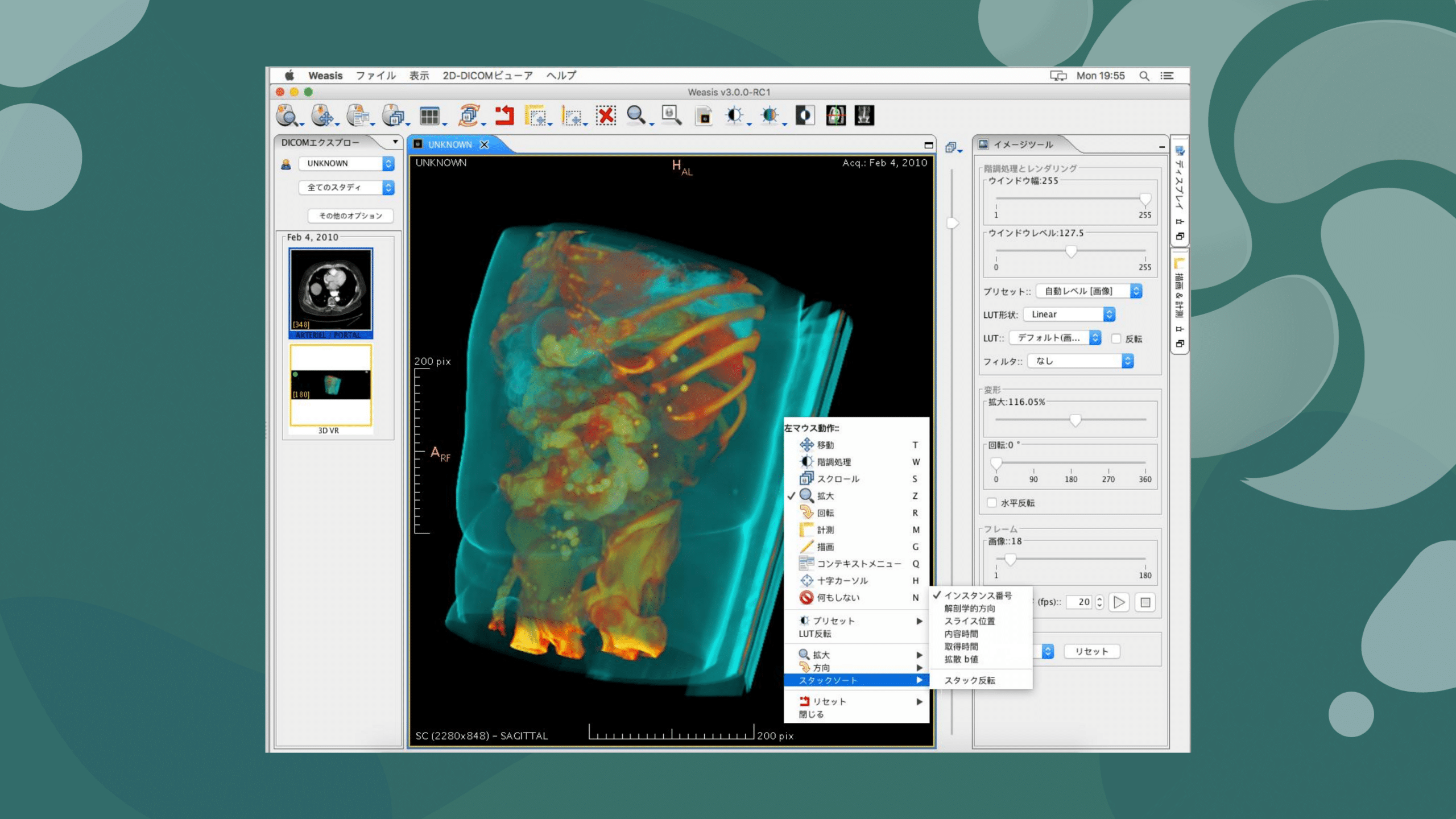Click the delete selected graphics red X icon
This screenshot has width=1456, height=819.
click(606, 115)
